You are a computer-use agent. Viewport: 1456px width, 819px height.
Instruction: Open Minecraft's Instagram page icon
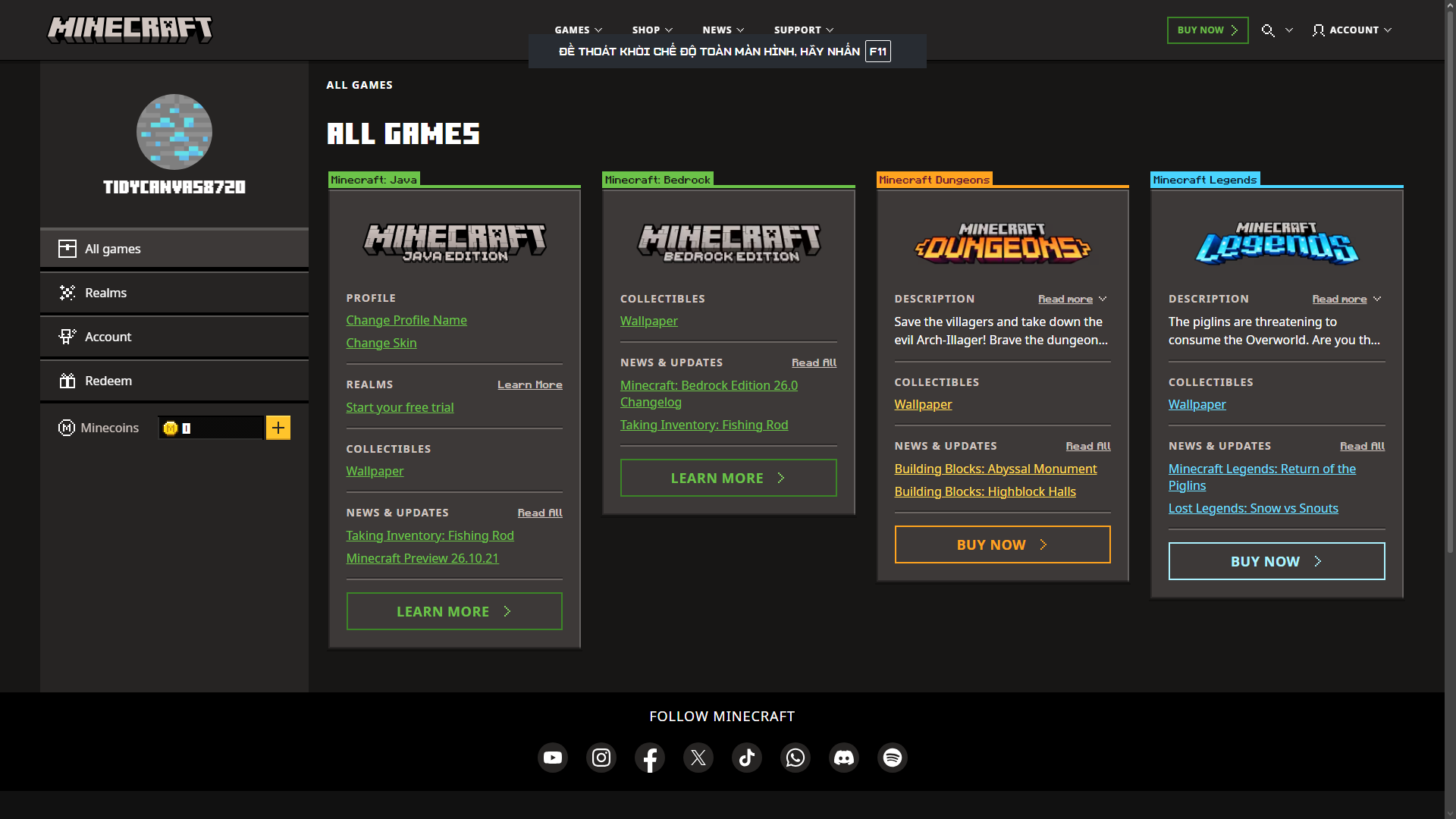tap(601, 758)
